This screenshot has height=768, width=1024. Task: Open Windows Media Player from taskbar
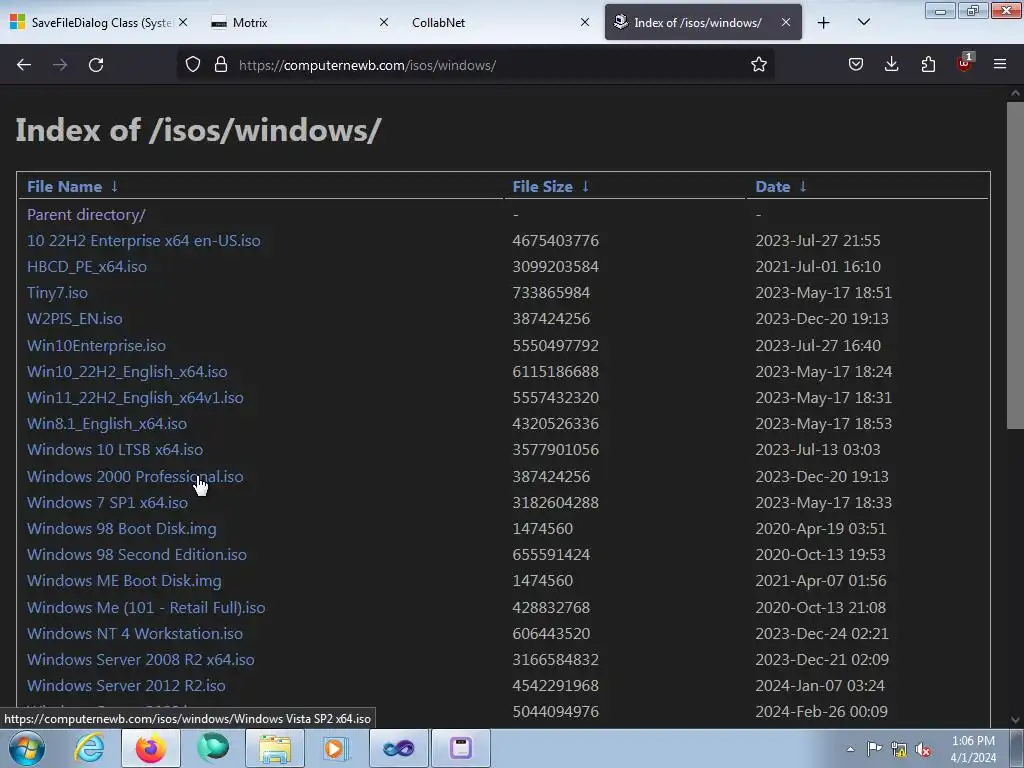pos(337,748)
